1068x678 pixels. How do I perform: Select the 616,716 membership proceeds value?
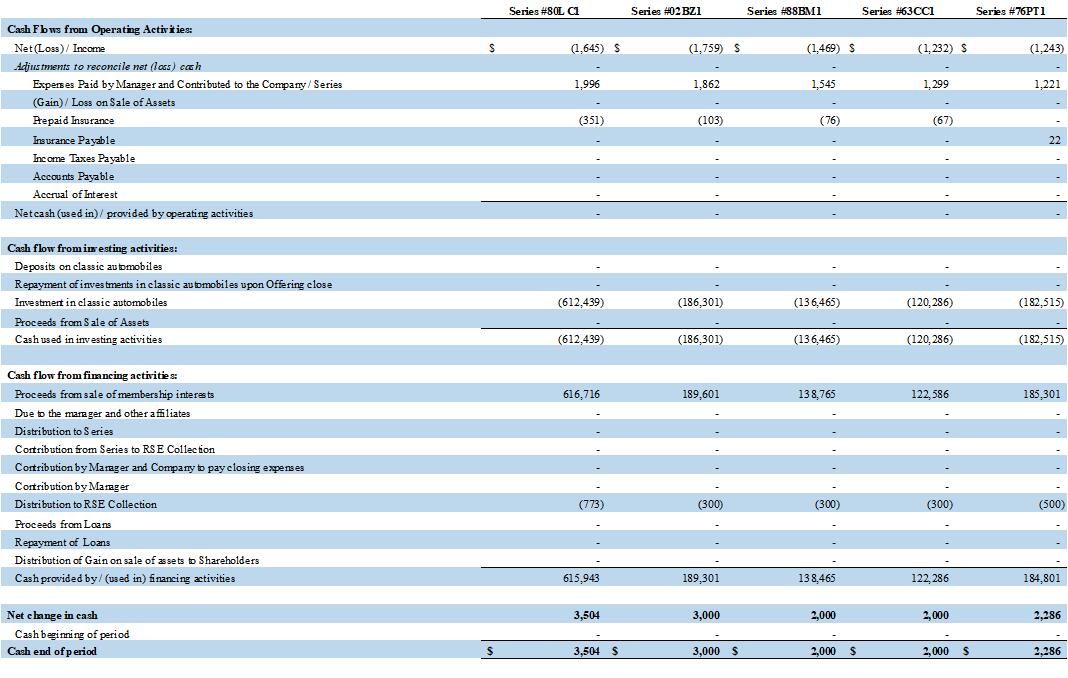point(582,395)
